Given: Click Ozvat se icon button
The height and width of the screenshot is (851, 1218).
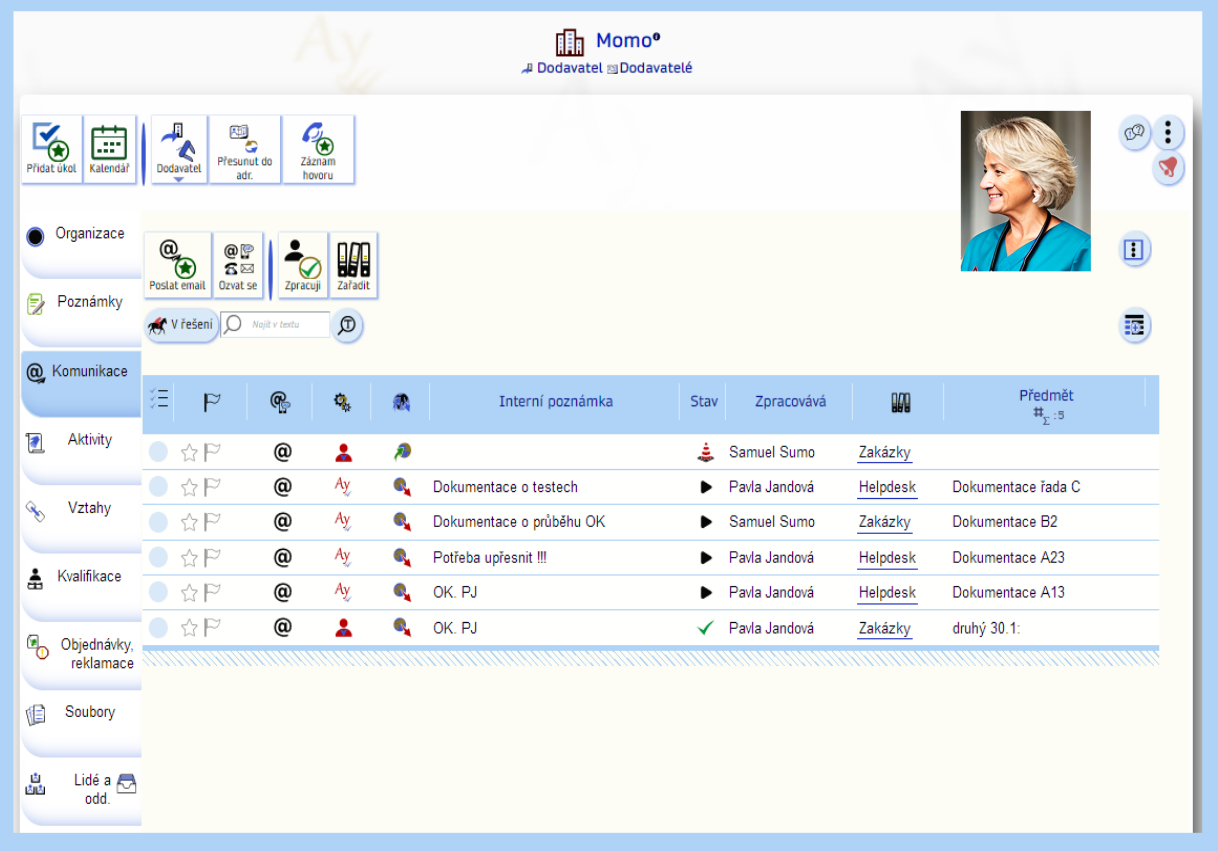Looking at the screenshot, I should pos(238,265).
